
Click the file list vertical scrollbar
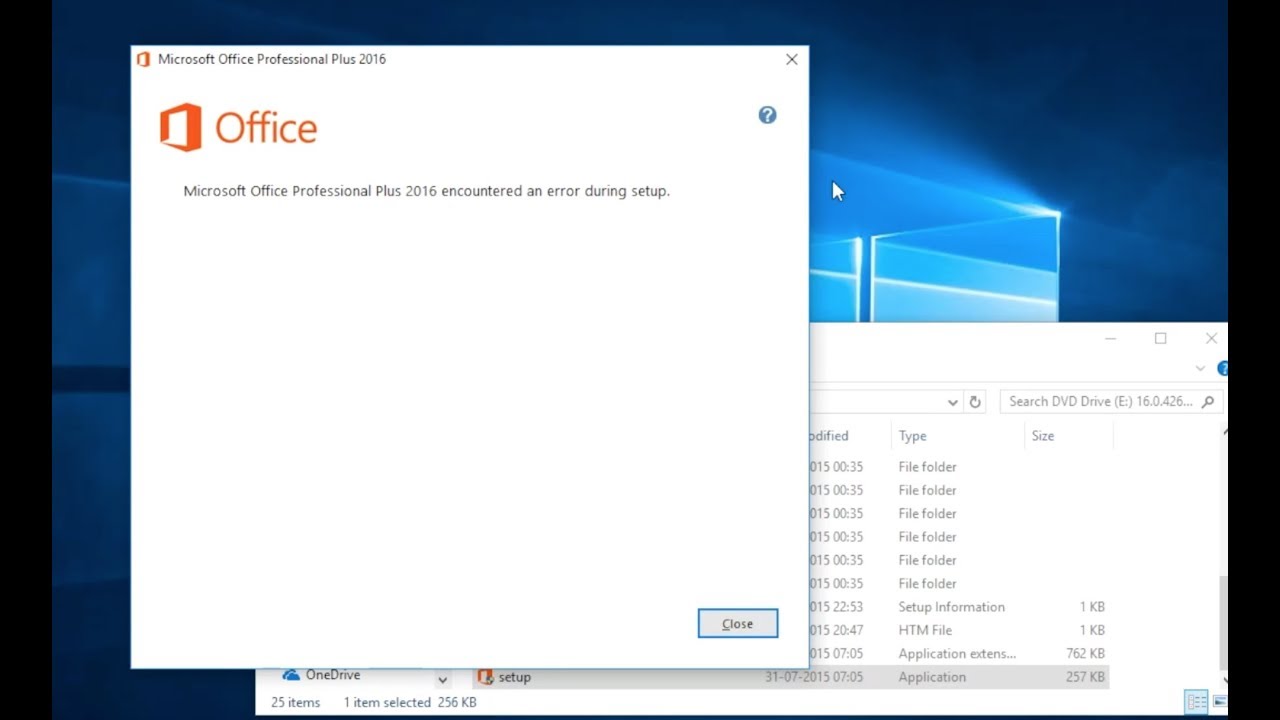tap(1223, 622)
